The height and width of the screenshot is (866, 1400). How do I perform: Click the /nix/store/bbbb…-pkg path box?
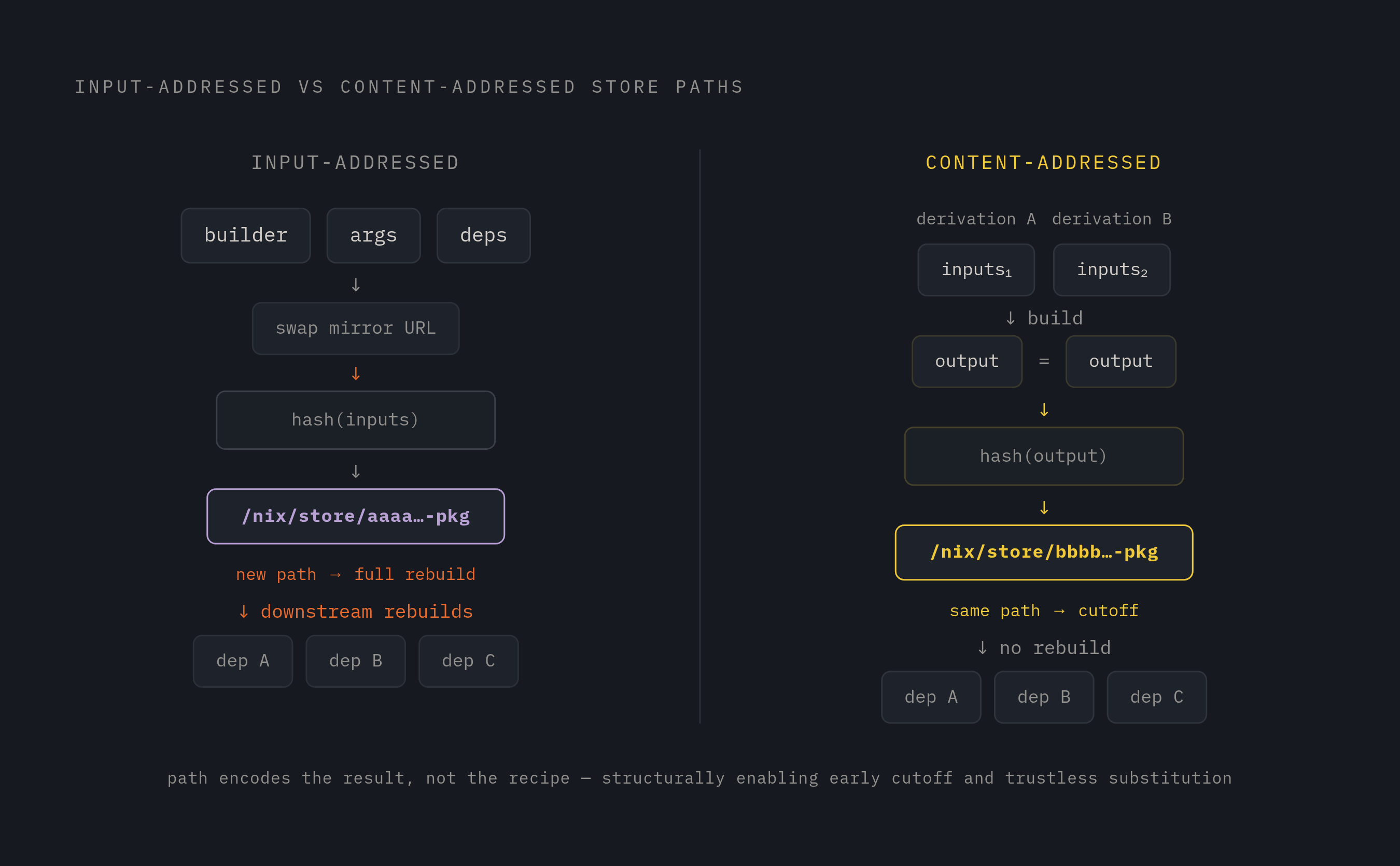1044,552
